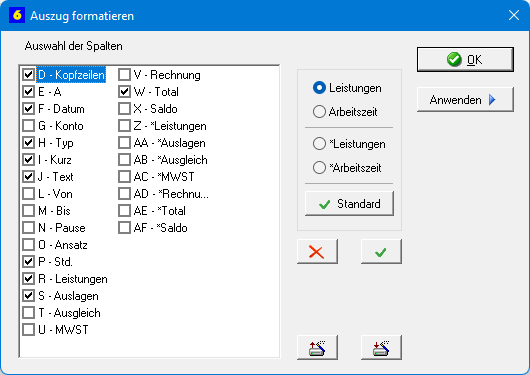Reset columns with the Standard button
This screenshot has width=530, height=375.
pyautogui.click(x=349, y=204)
